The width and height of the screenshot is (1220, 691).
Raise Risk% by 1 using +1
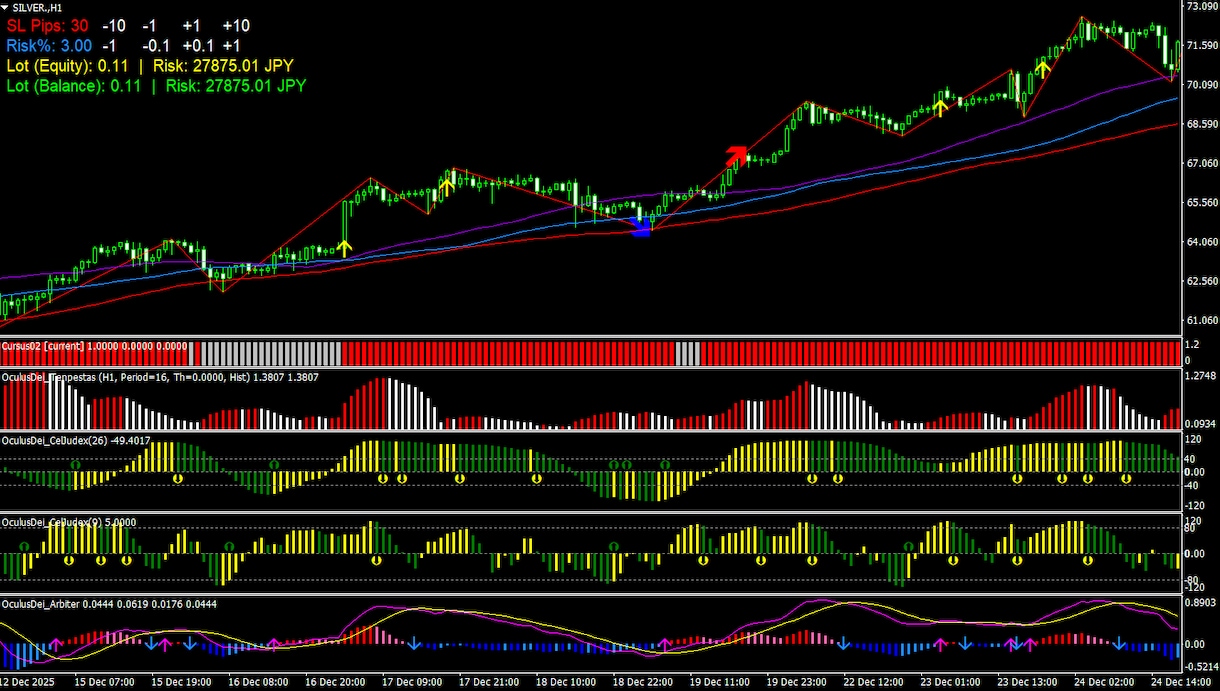click(x=231, y=45)
